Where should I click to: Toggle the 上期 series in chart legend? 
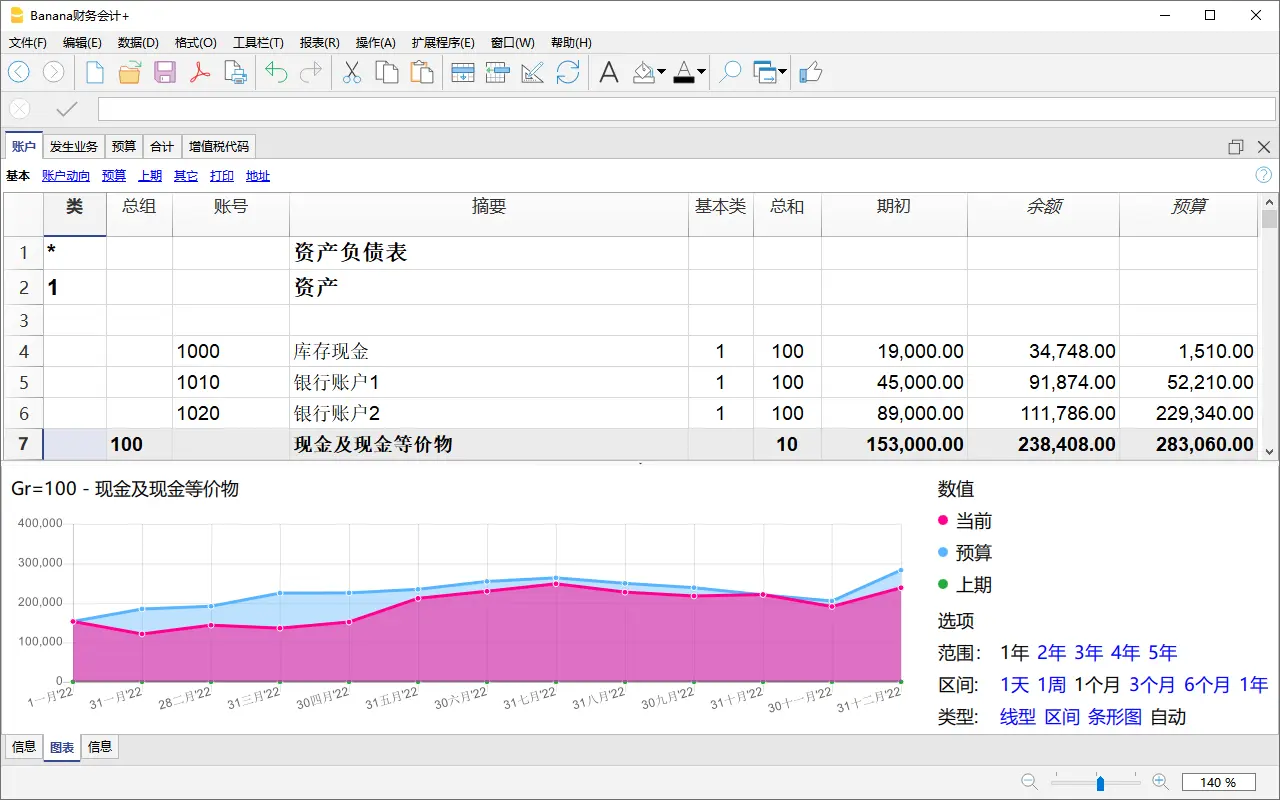[973, 585]
